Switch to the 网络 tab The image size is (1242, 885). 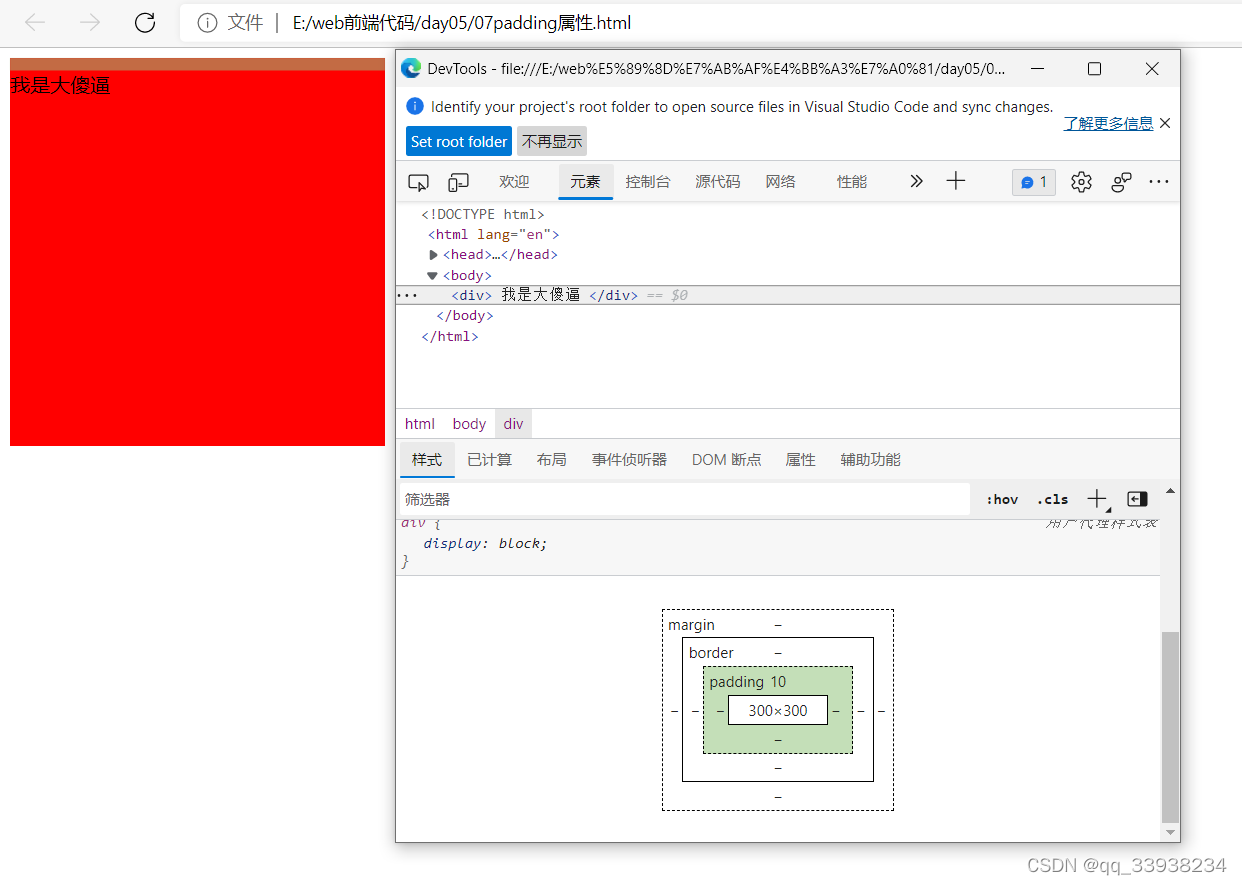[781, 181]
